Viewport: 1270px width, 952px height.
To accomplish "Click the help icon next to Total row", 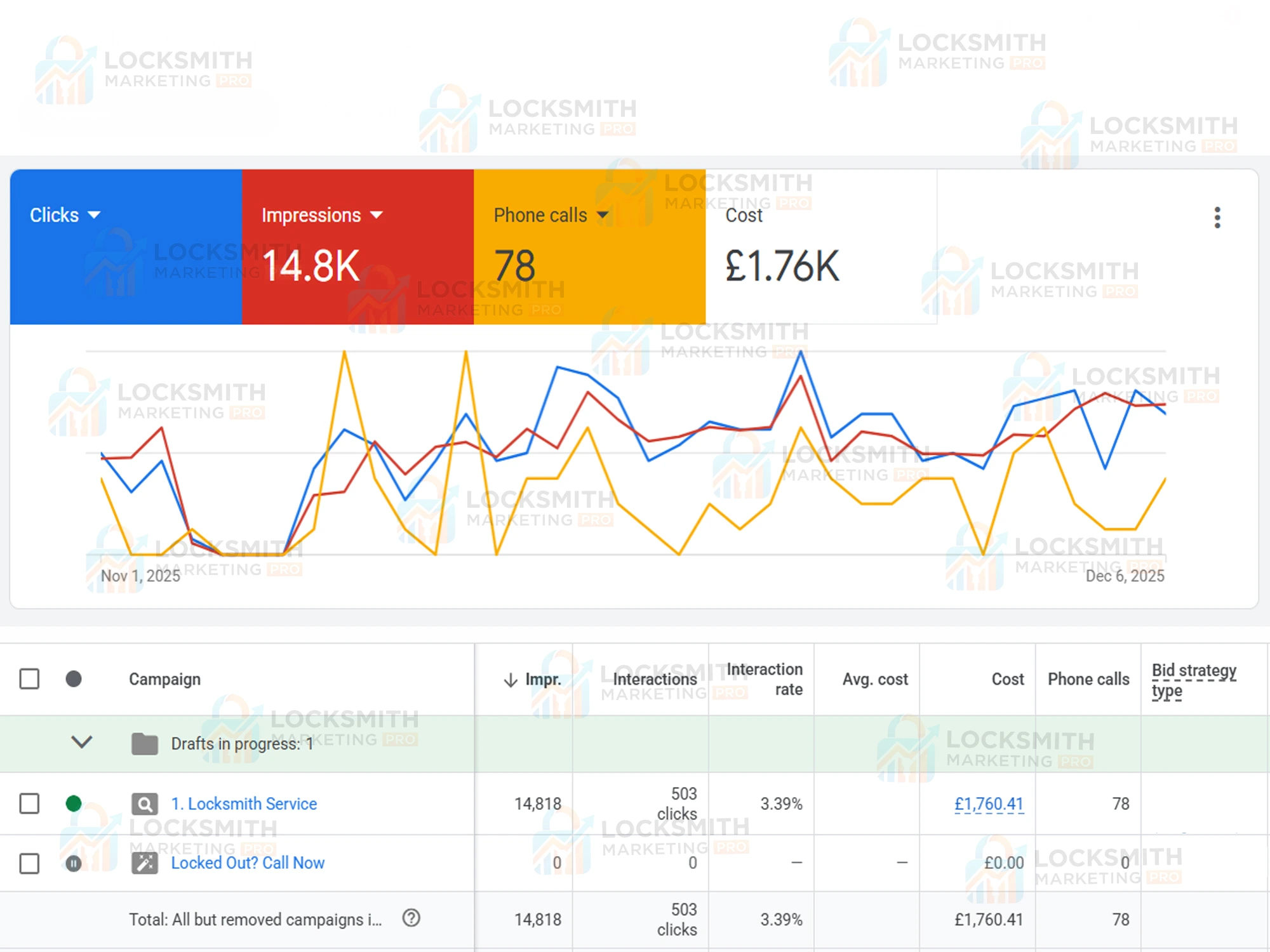I will 411,918.
